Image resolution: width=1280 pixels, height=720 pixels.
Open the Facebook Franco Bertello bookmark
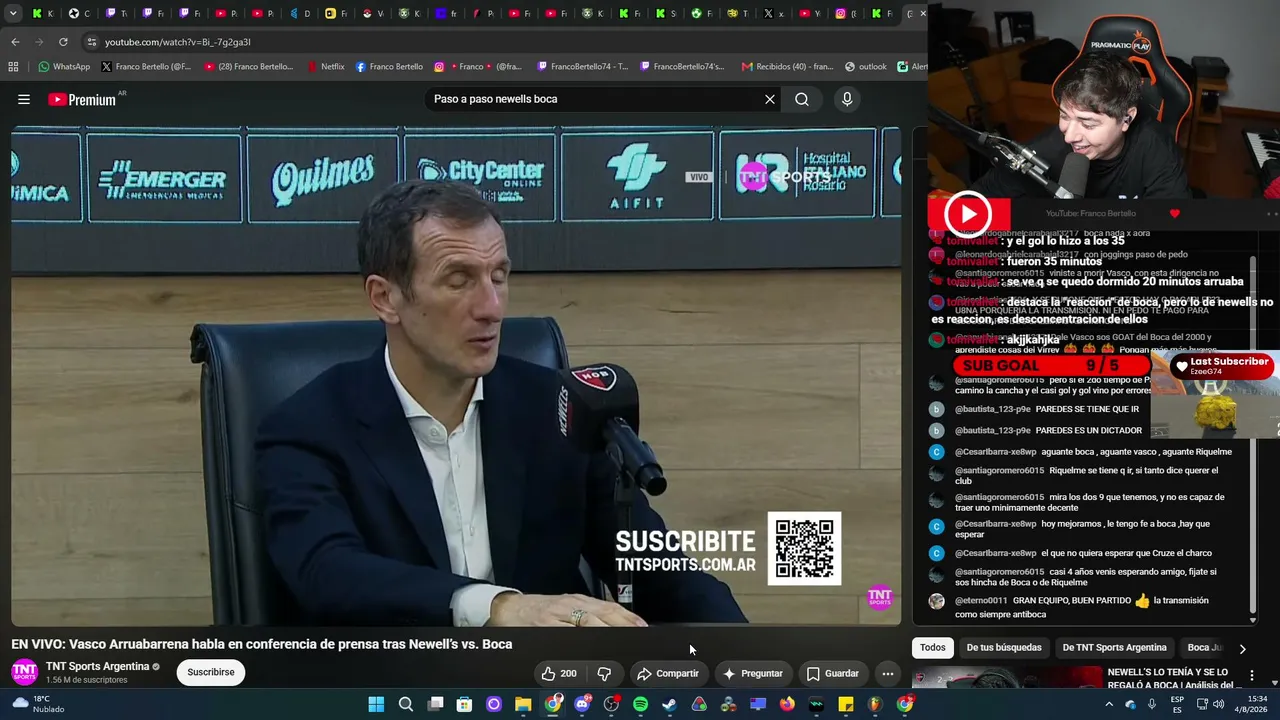(x=389, y=67)
